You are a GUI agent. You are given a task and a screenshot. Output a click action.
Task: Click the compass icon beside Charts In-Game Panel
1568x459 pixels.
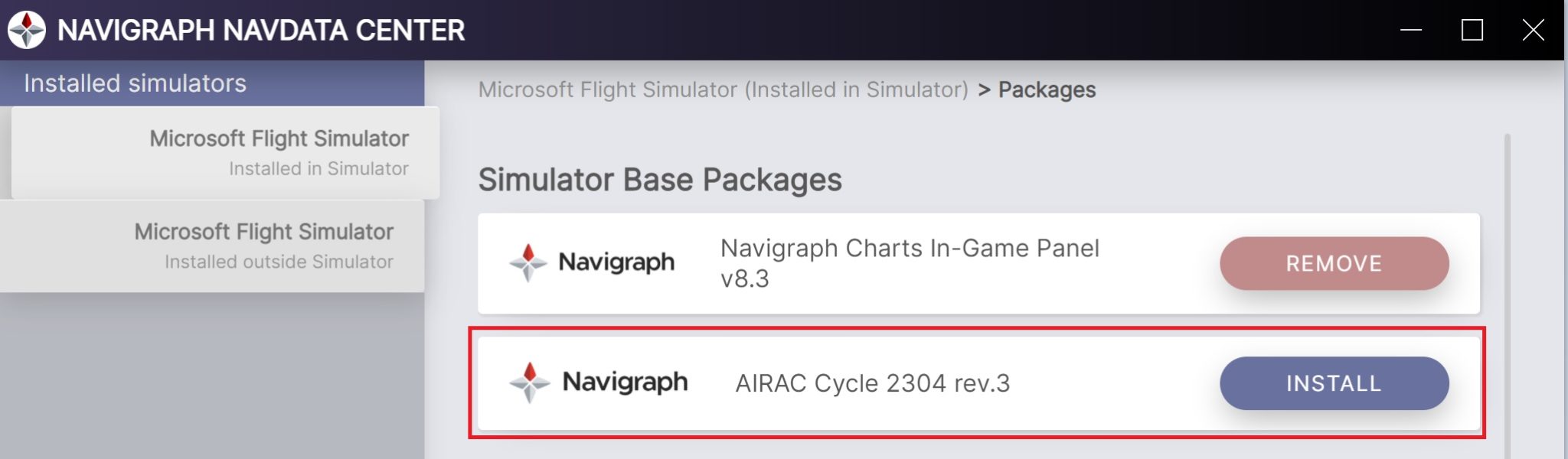(x=528, y=262)
